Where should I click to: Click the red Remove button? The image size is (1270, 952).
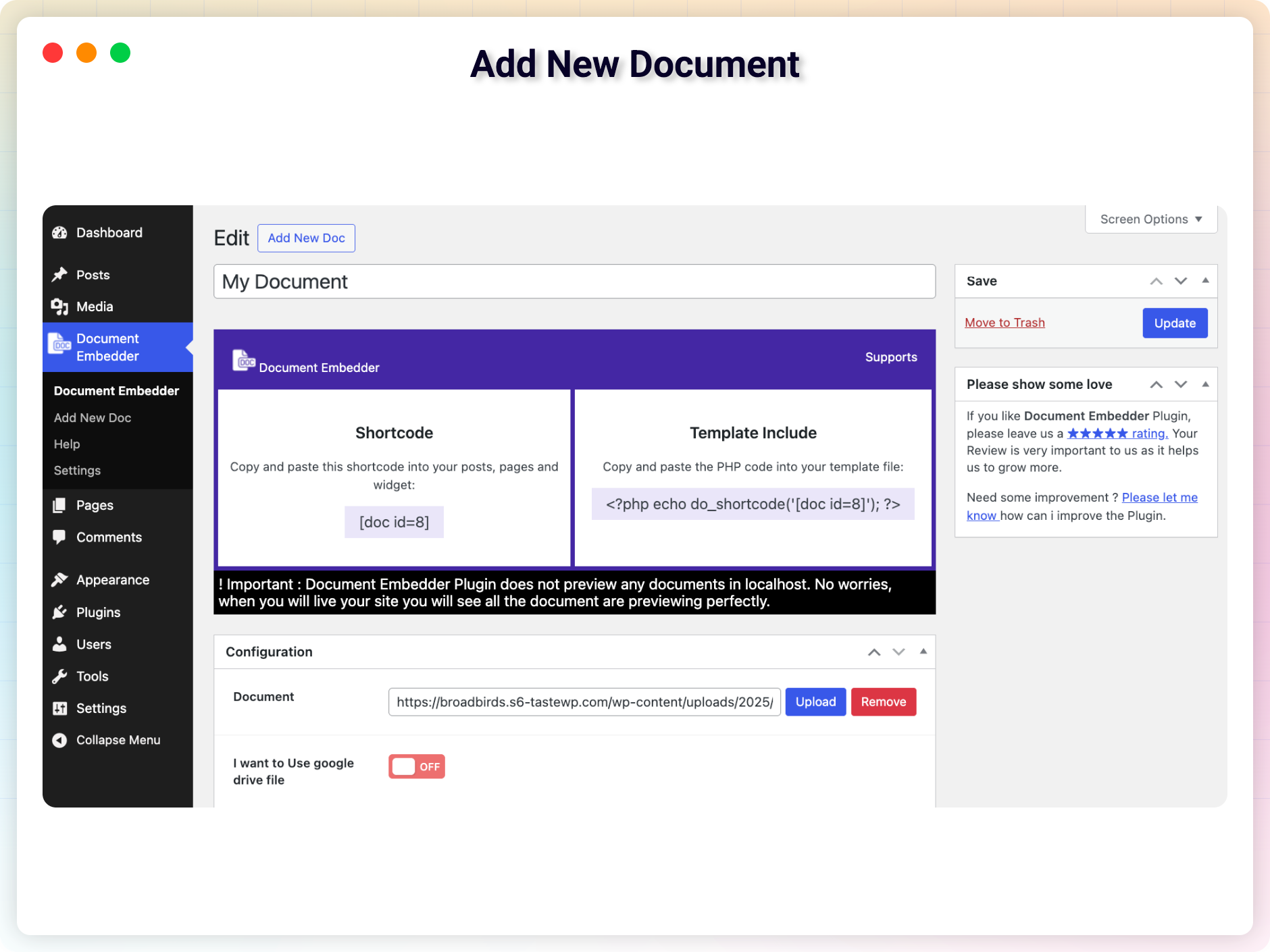click(883, 702)
